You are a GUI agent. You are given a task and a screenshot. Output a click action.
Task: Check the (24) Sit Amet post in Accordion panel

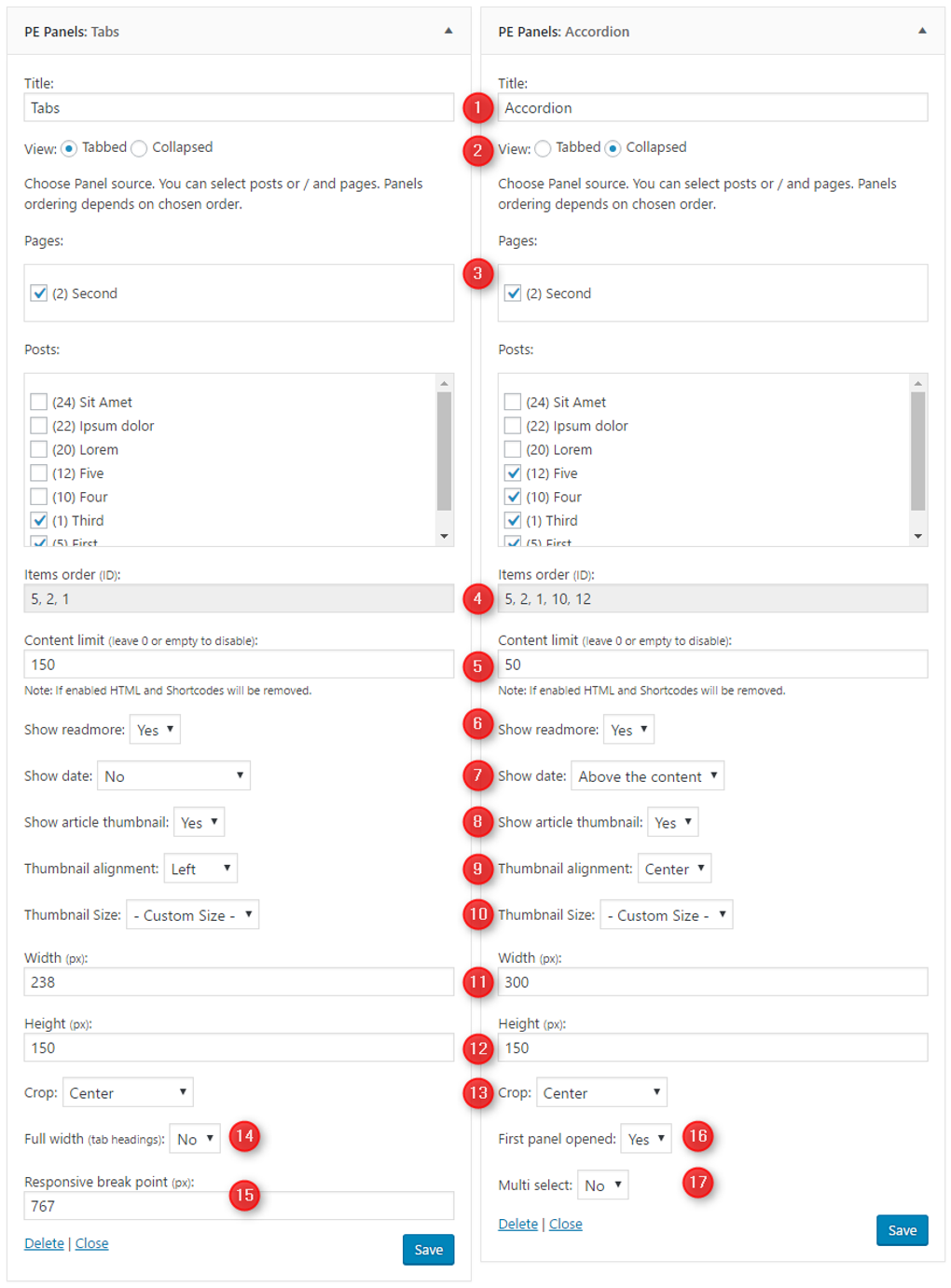(513, 401)
